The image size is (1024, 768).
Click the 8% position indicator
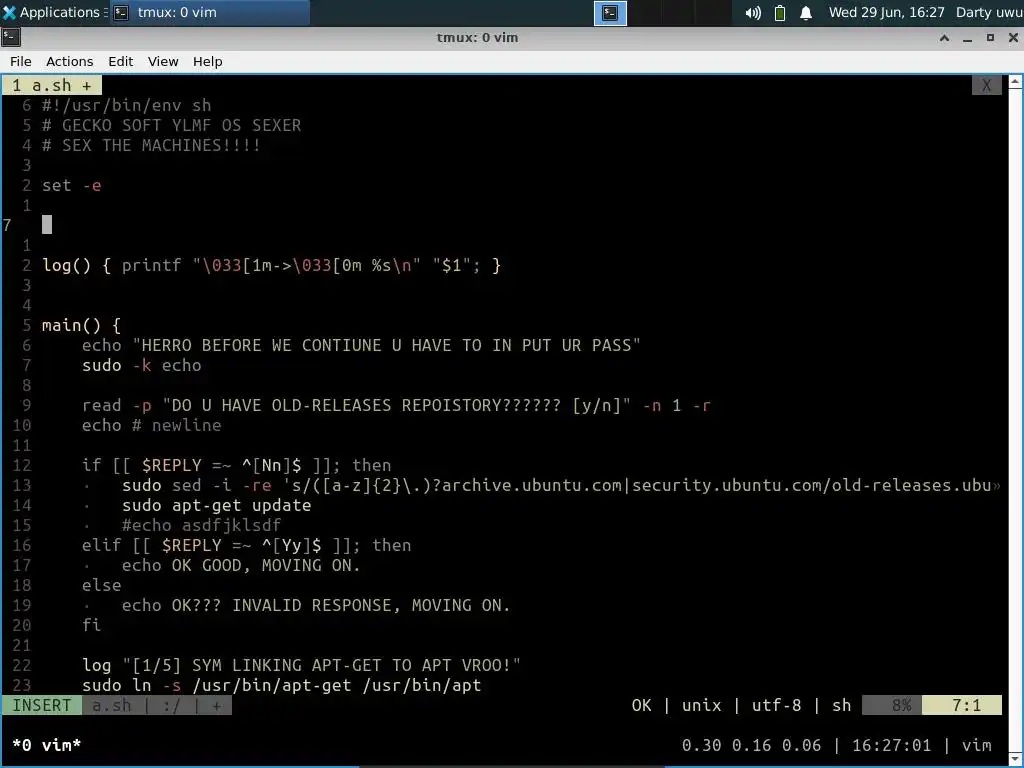point(892,705)
